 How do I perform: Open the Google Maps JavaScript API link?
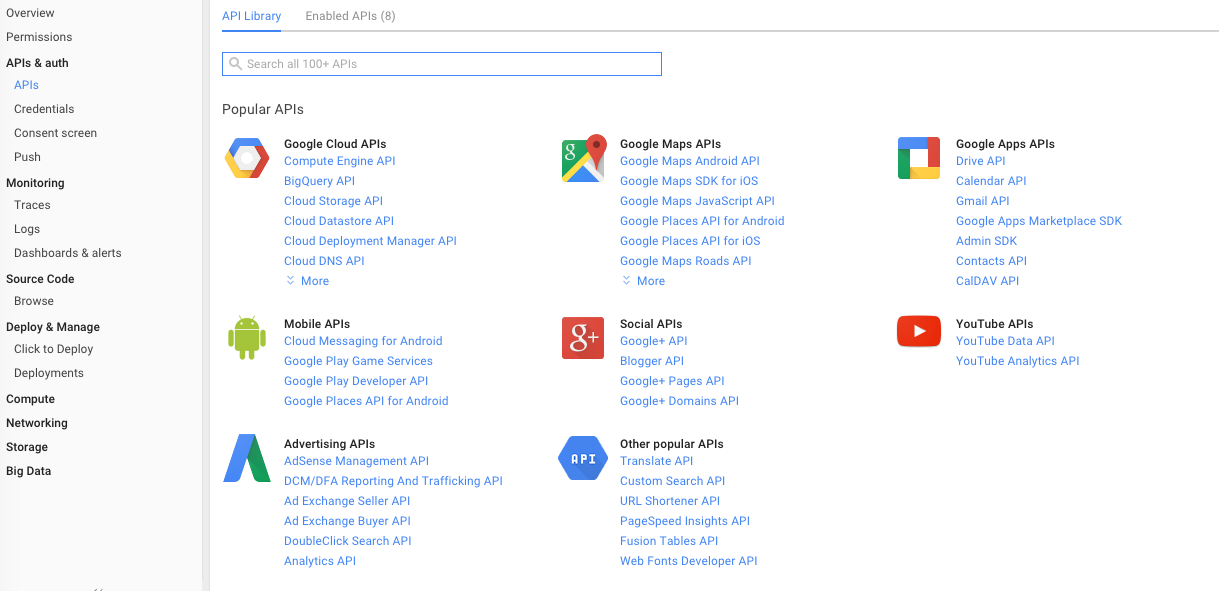[x=697, y=201]
